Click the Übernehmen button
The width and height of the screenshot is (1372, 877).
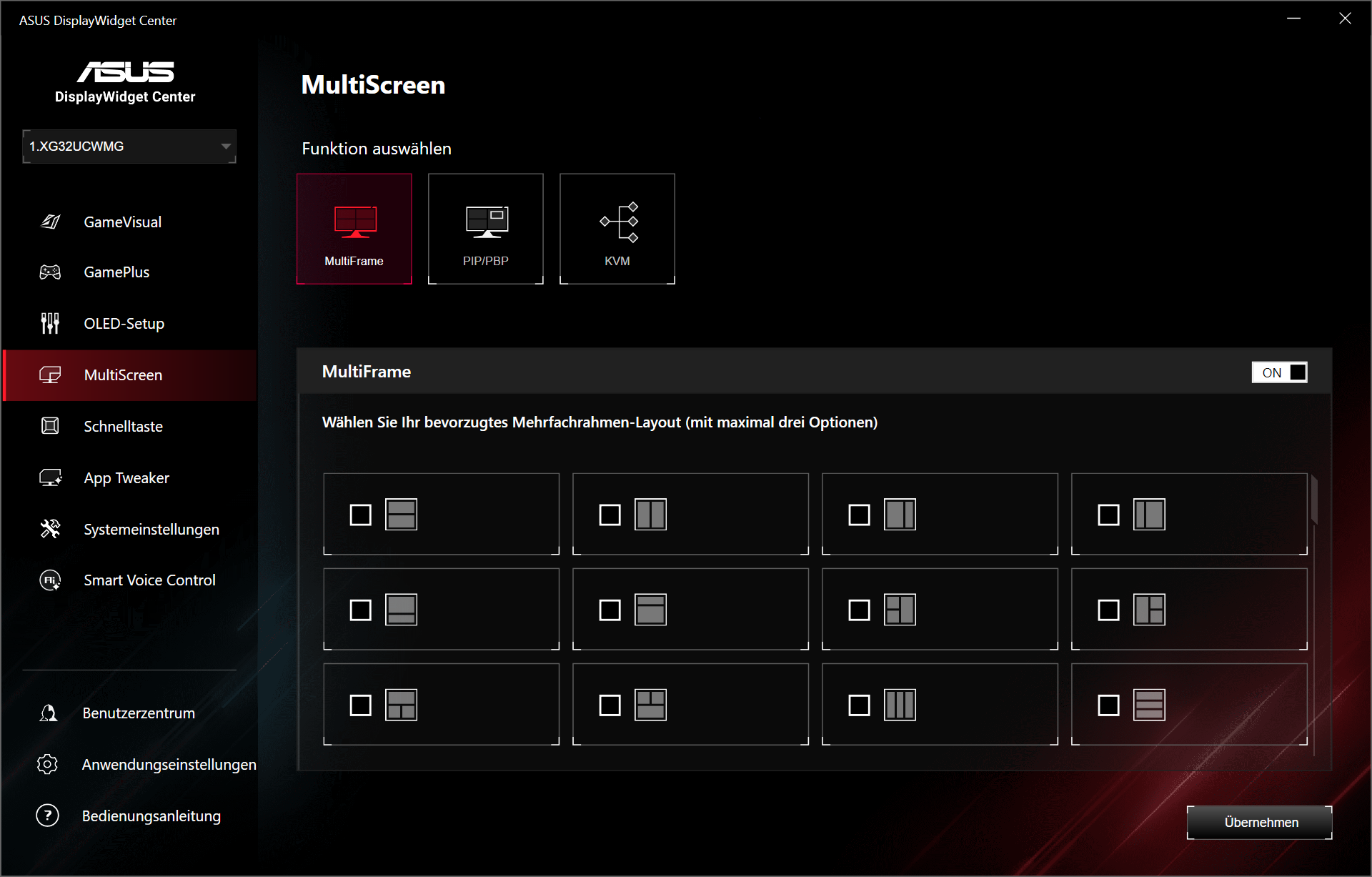click(x=1261, y=822)
